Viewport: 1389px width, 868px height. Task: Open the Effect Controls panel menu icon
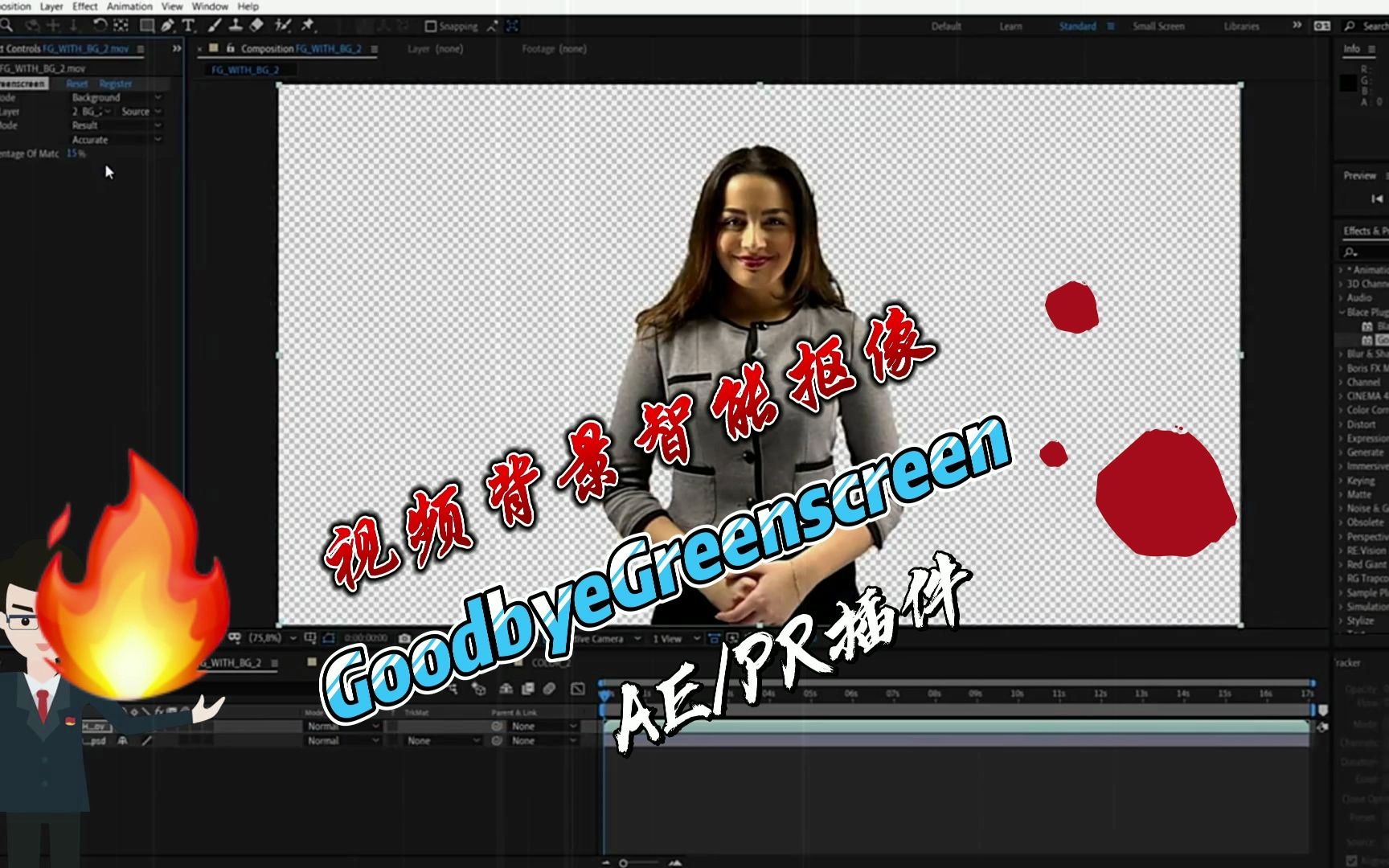pyautogui.click(x=141, y=49)
